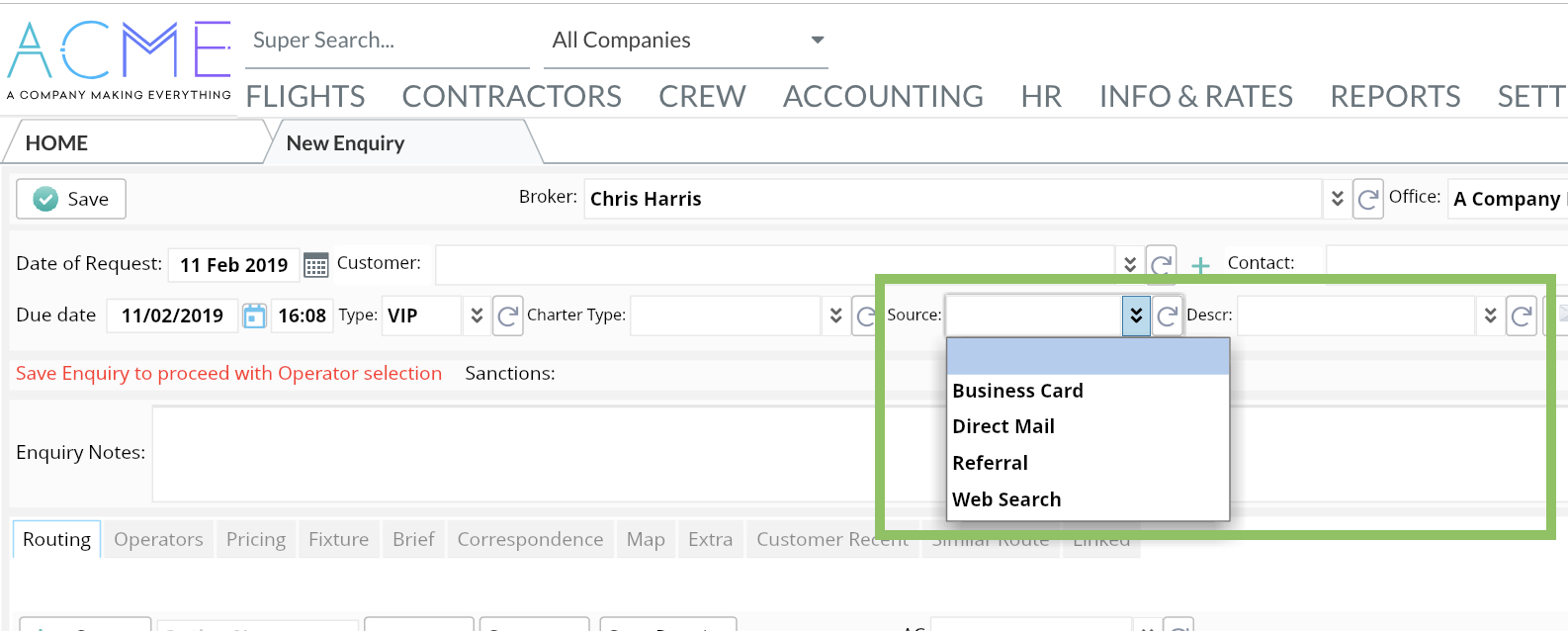Open the ACCOUNTING menu
This screenshot has width=1568, height=631.
(x=883, y=96)
